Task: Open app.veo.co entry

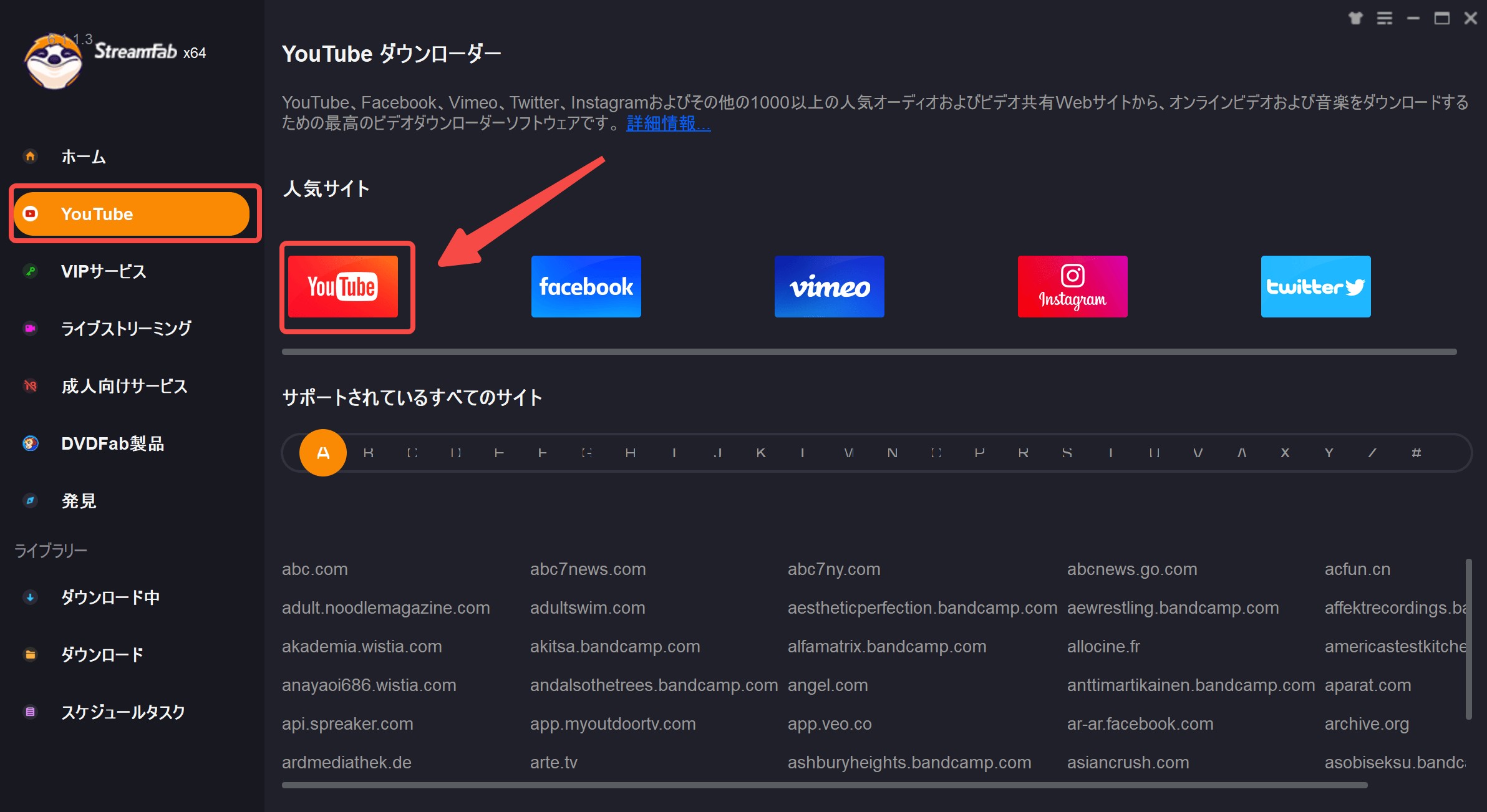Action: 830,723
